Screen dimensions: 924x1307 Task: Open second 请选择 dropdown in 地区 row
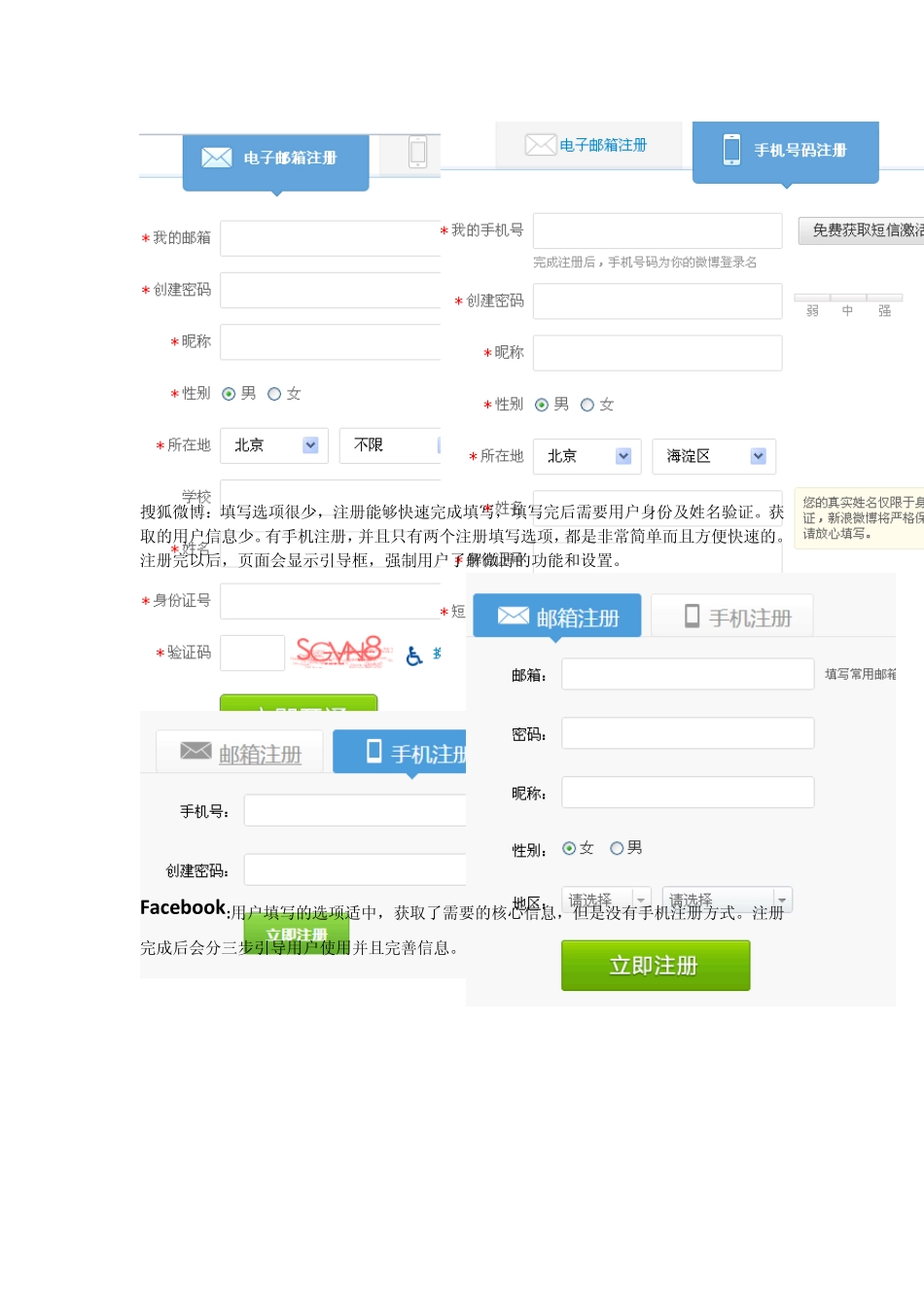point(728,900)
